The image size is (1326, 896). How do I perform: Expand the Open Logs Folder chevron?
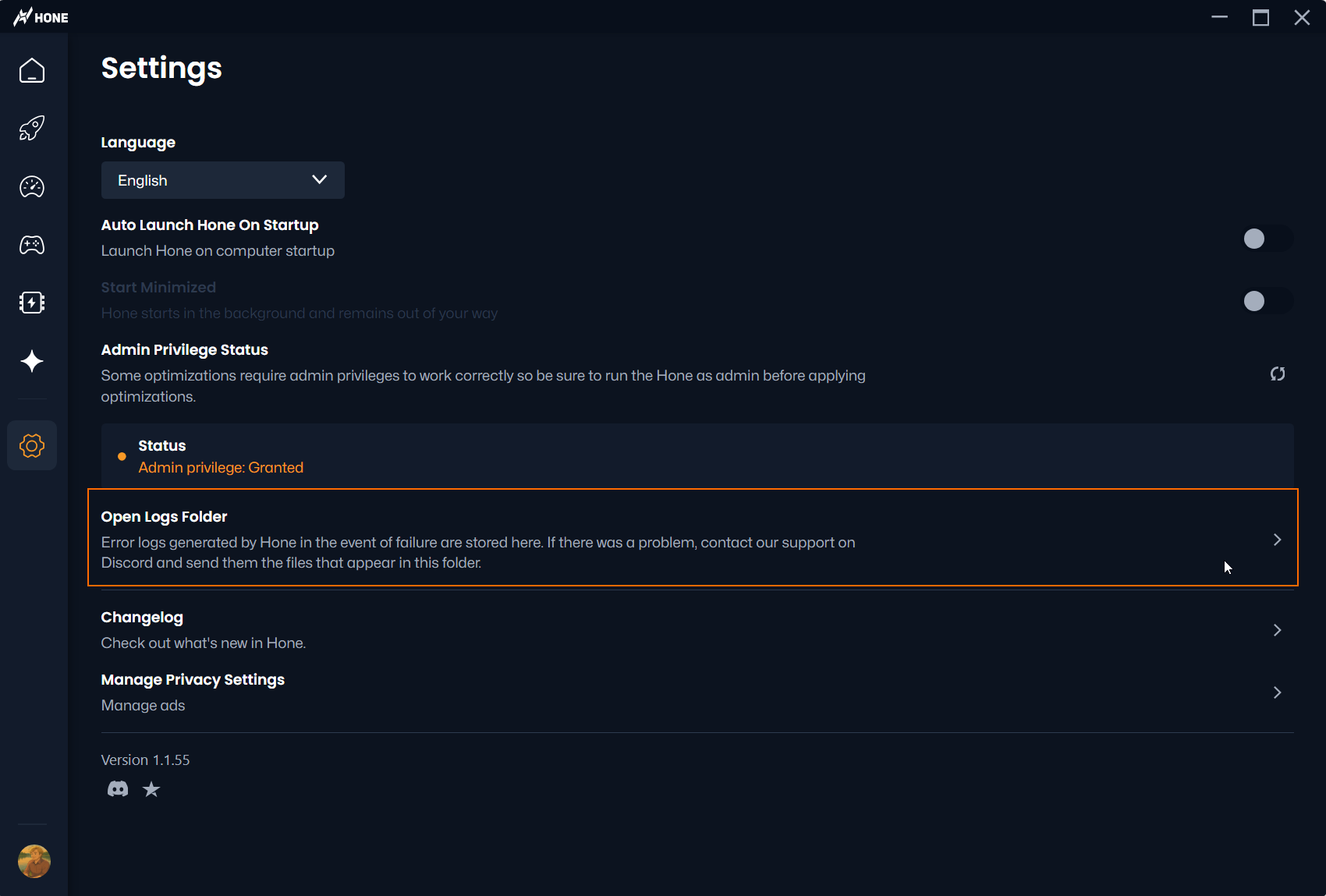1278,540
